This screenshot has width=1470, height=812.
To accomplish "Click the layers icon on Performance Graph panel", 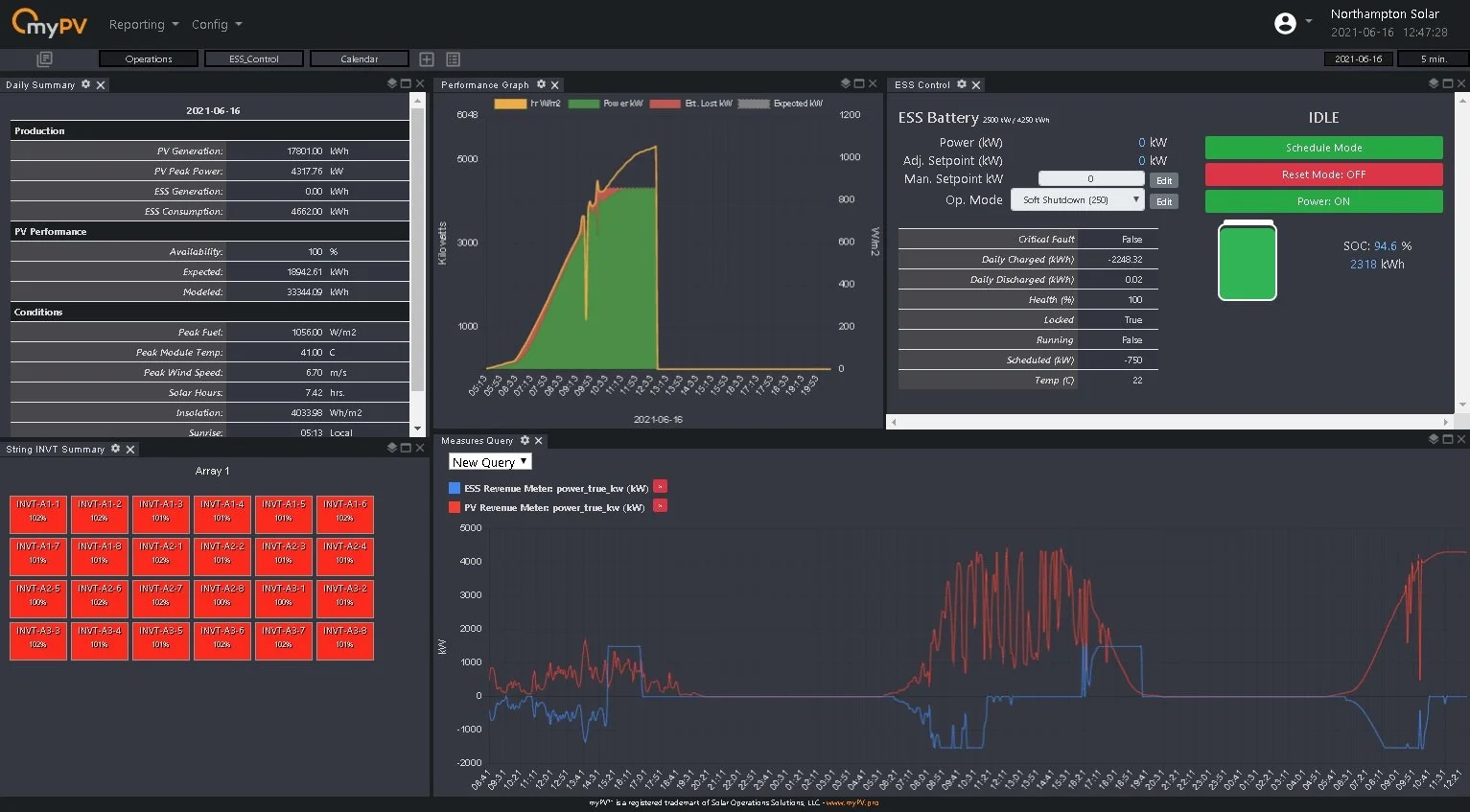I will pyautogui.click(x=845, y=83).
